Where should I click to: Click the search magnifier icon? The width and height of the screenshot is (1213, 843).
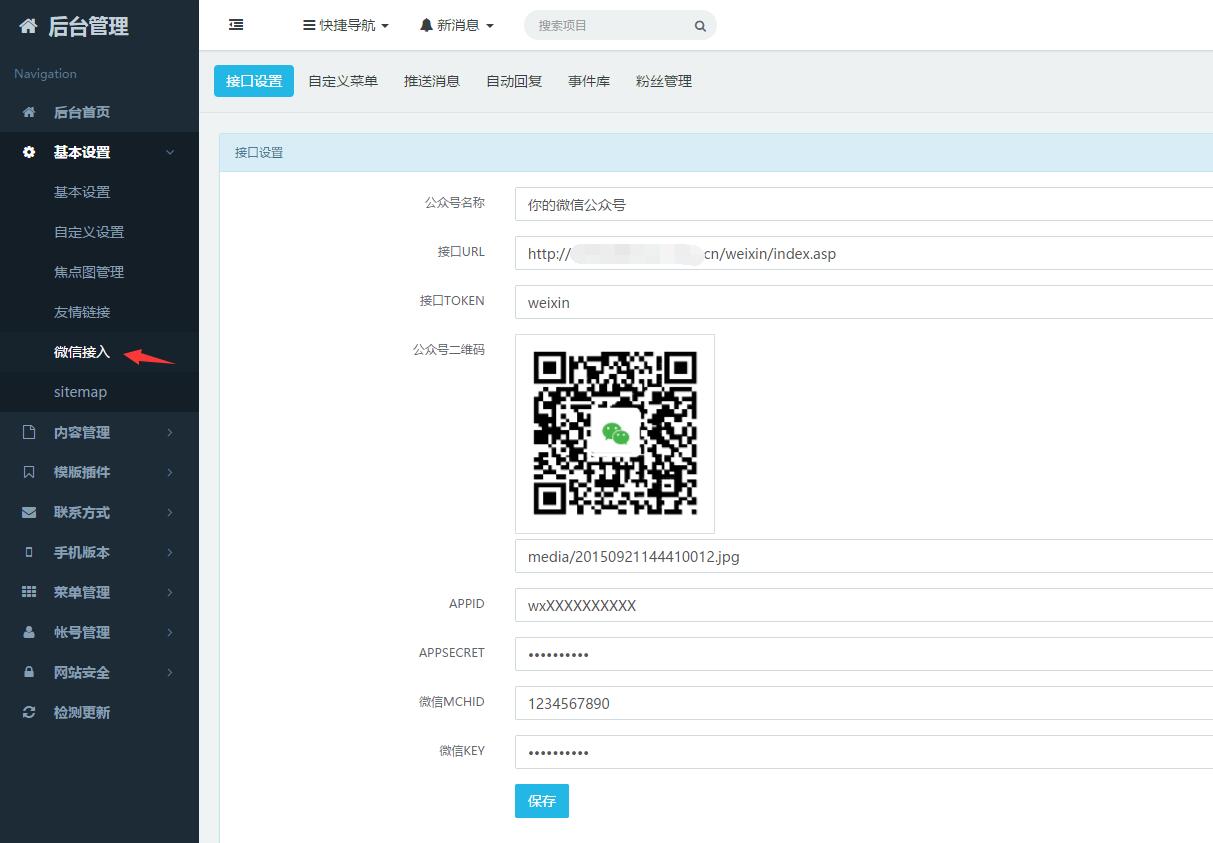pos(700,26)
